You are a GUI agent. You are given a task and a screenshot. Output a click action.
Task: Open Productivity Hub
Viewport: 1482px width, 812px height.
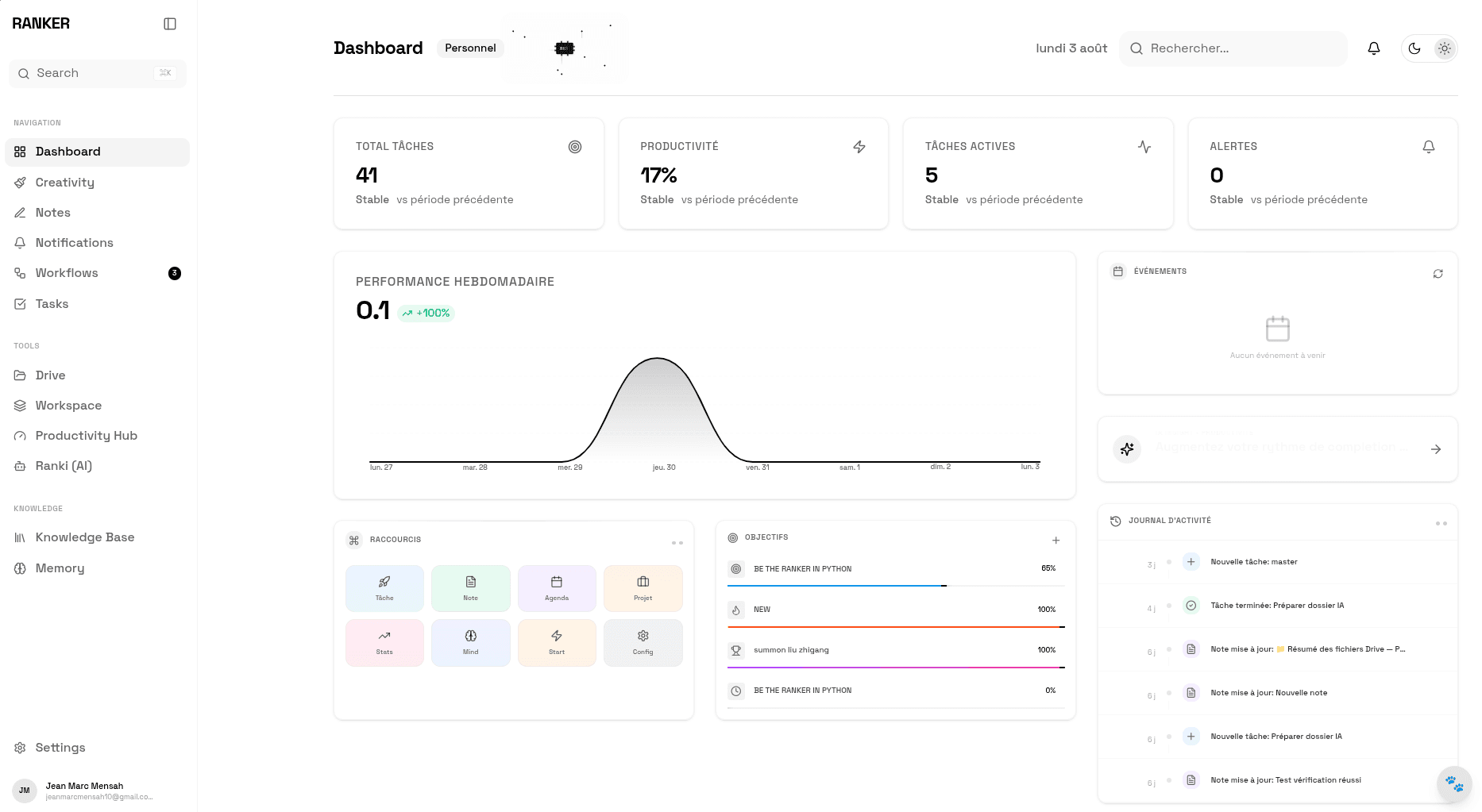pos(98,436)
